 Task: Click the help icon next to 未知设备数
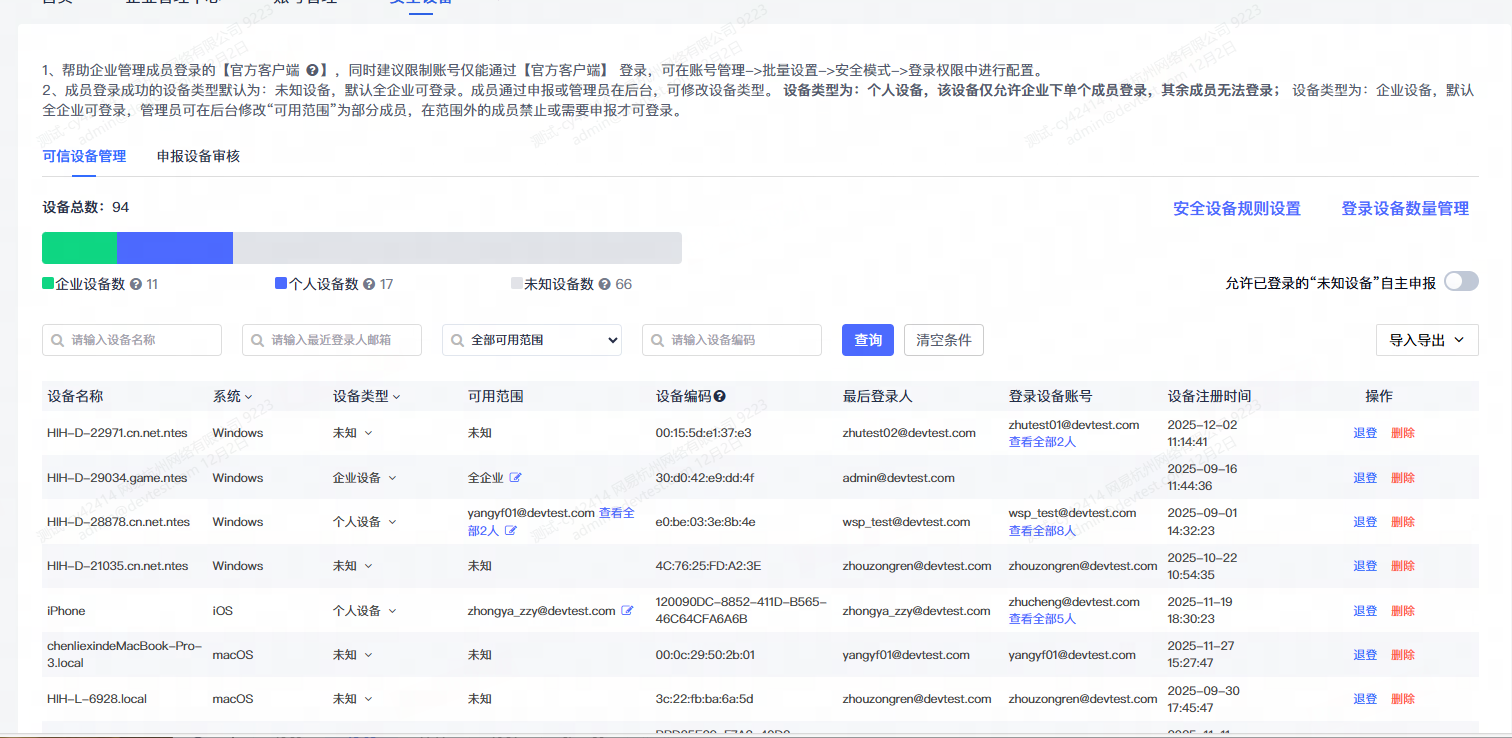[605, 284]
